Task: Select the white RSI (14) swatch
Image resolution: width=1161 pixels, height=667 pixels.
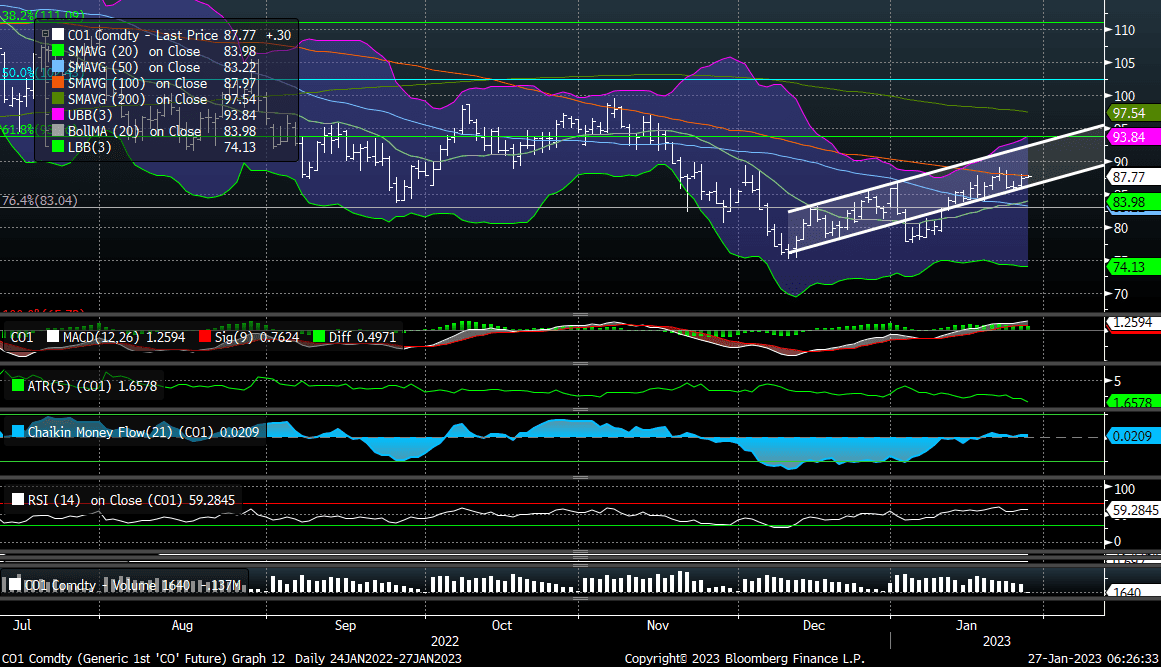Action: point(18,500)
